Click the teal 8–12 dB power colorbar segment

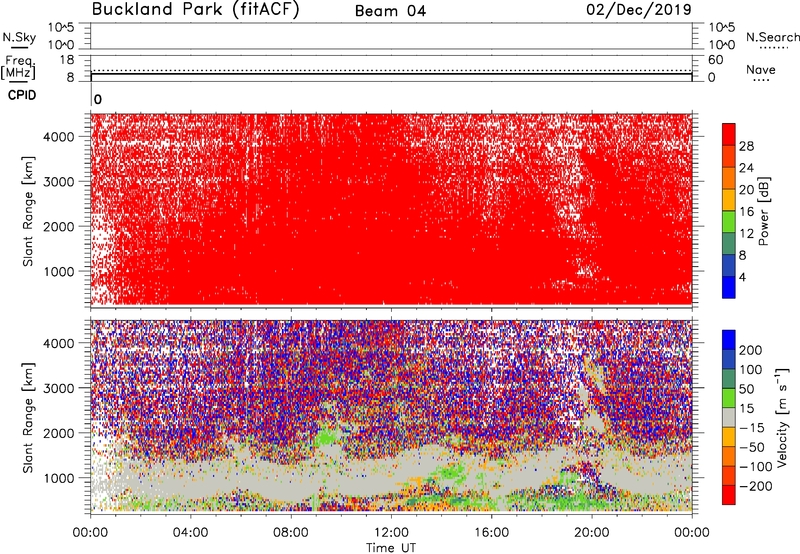pyautogui.click(x=729, y=244)
